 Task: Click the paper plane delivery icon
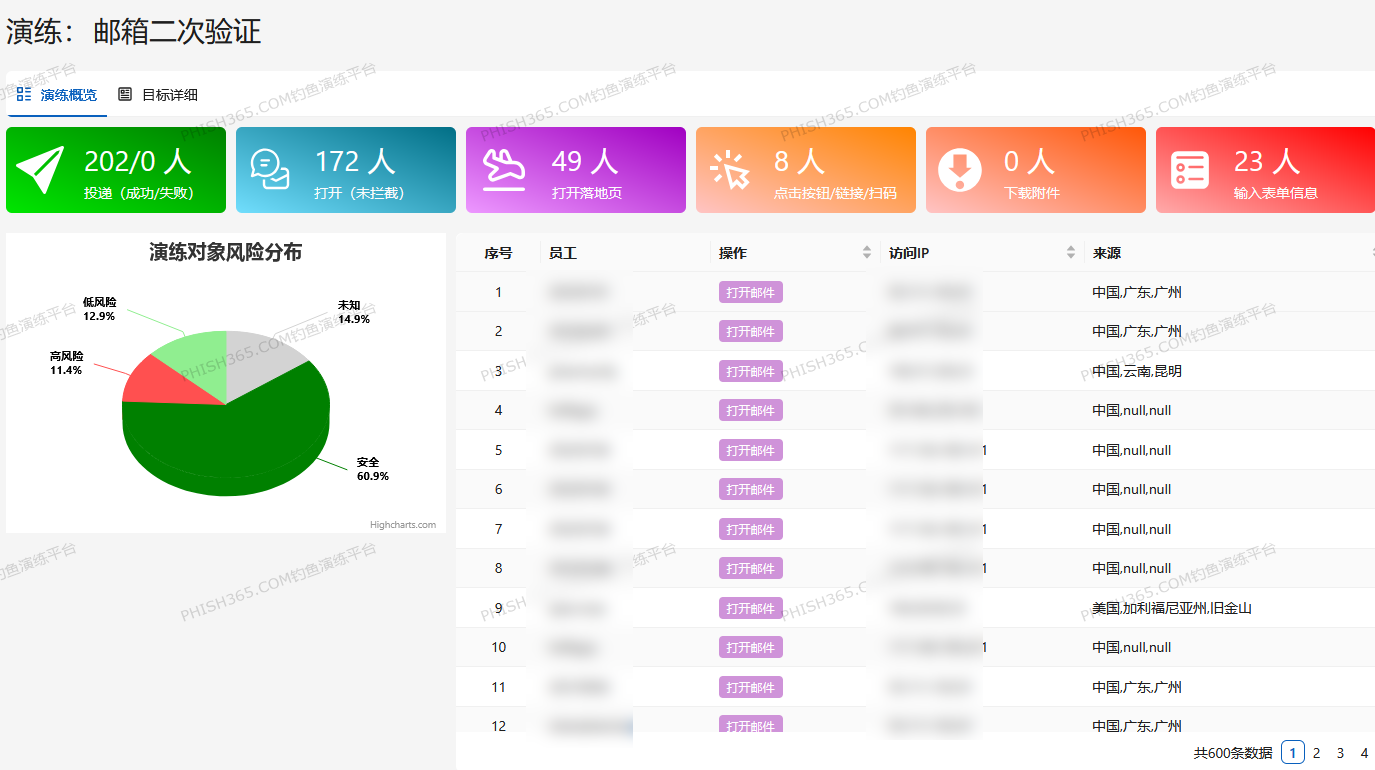pos(40,170)
